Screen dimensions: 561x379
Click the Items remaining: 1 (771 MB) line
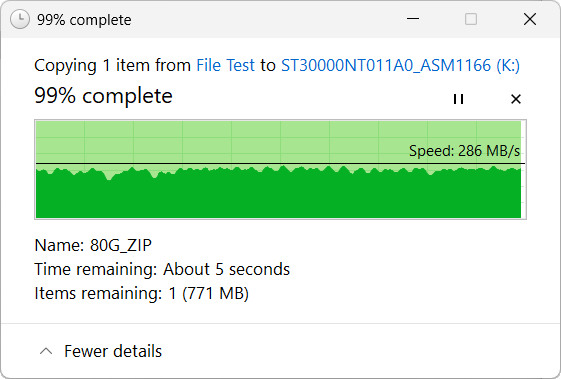141,293
